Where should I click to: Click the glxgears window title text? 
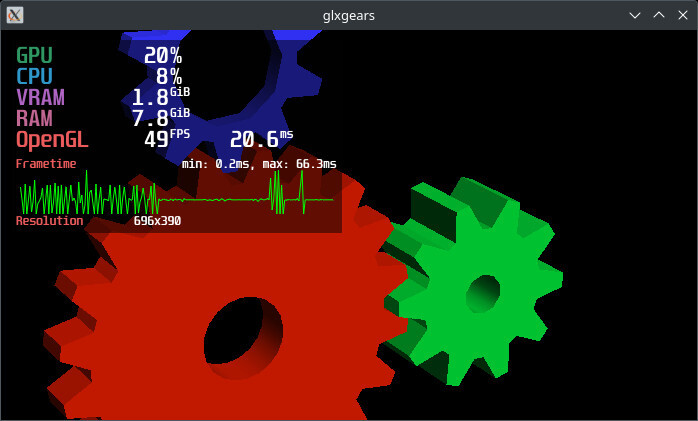click(349, 14)
